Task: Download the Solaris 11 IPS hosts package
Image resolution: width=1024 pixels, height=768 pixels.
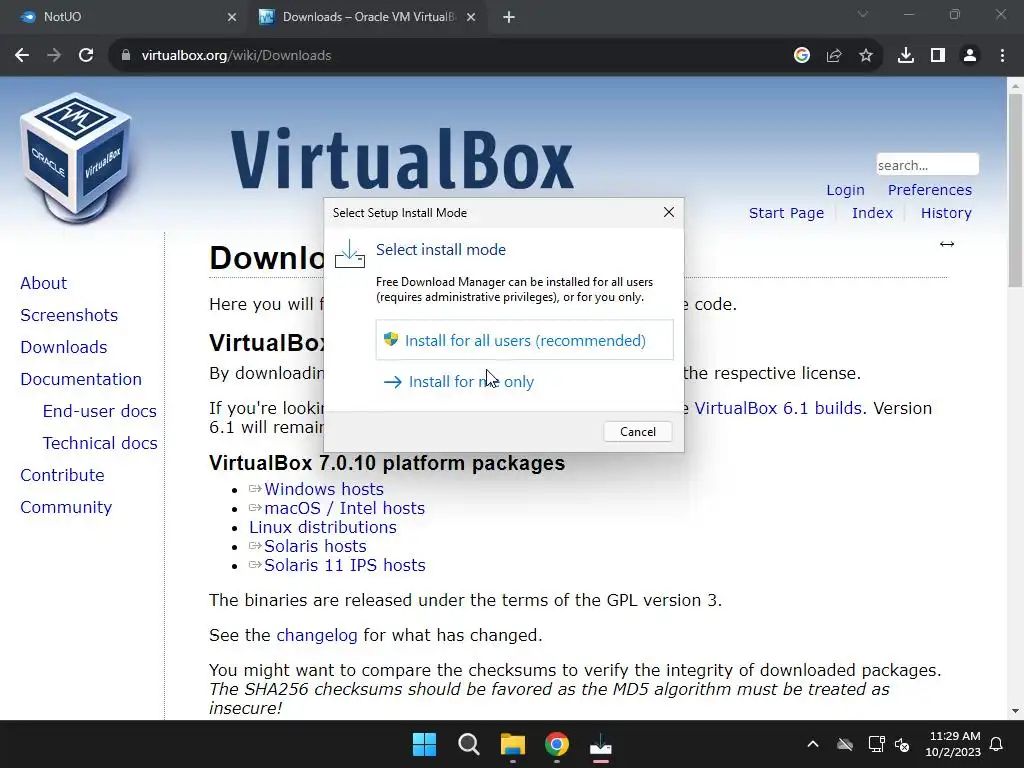Action: (x=345, y=565)
